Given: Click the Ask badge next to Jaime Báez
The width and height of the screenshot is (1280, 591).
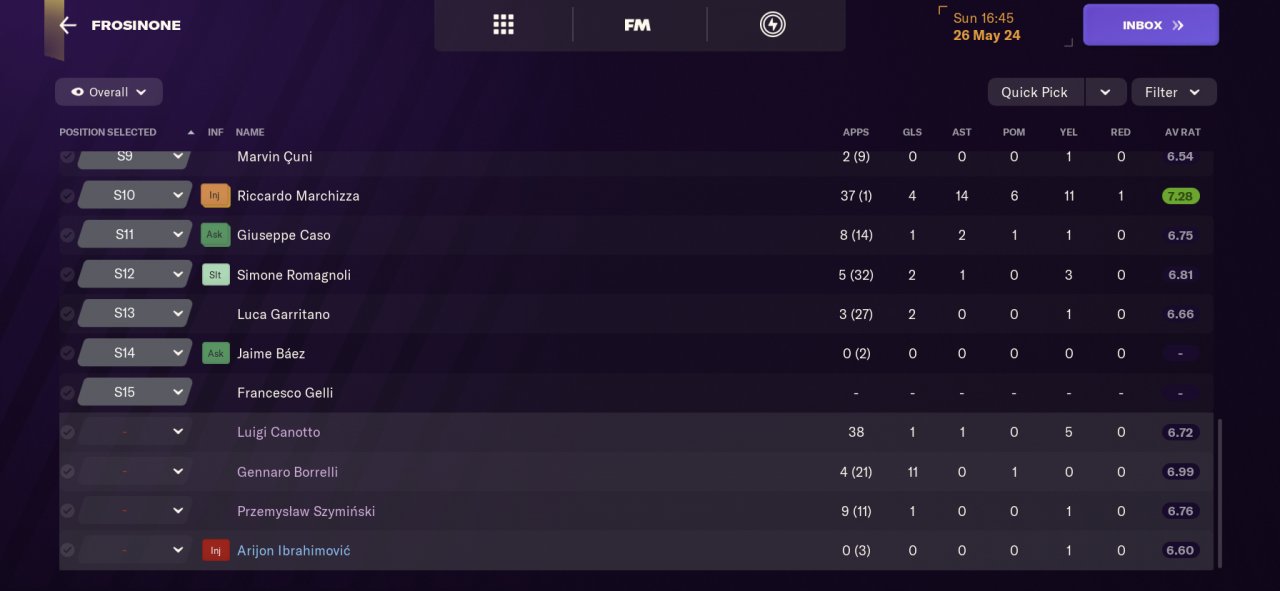Looking at the screenshot, I should tap(215, 354).
